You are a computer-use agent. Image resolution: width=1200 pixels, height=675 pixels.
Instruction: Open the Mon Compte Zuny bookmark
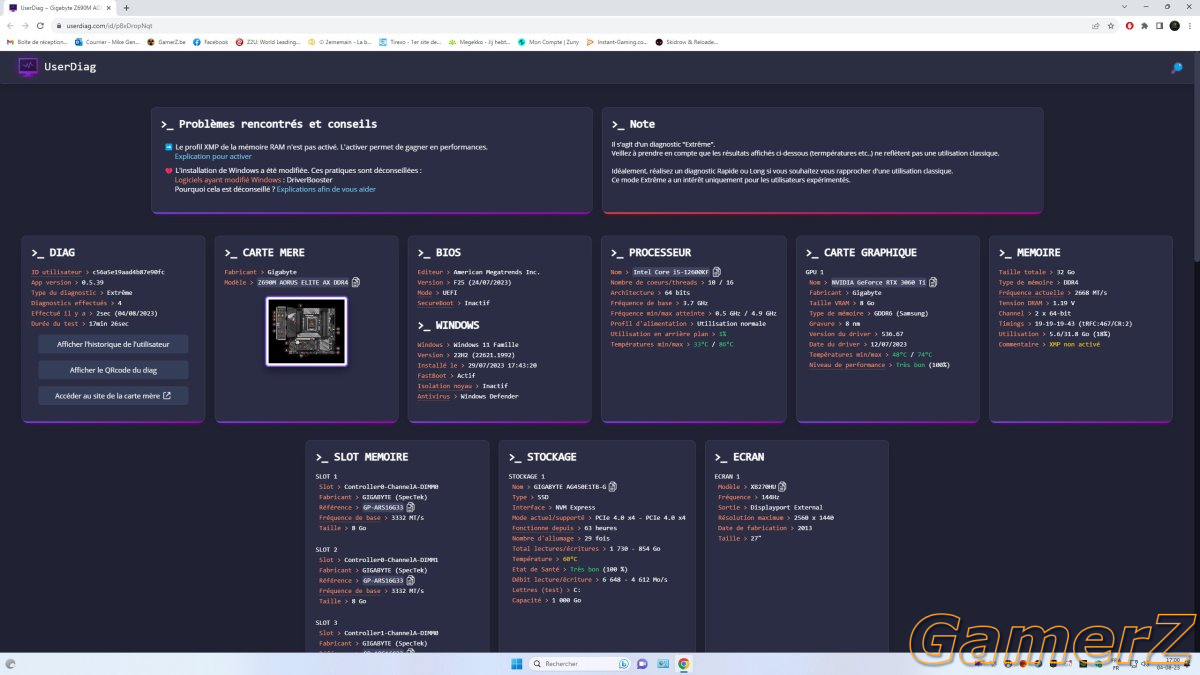(549, 42)
